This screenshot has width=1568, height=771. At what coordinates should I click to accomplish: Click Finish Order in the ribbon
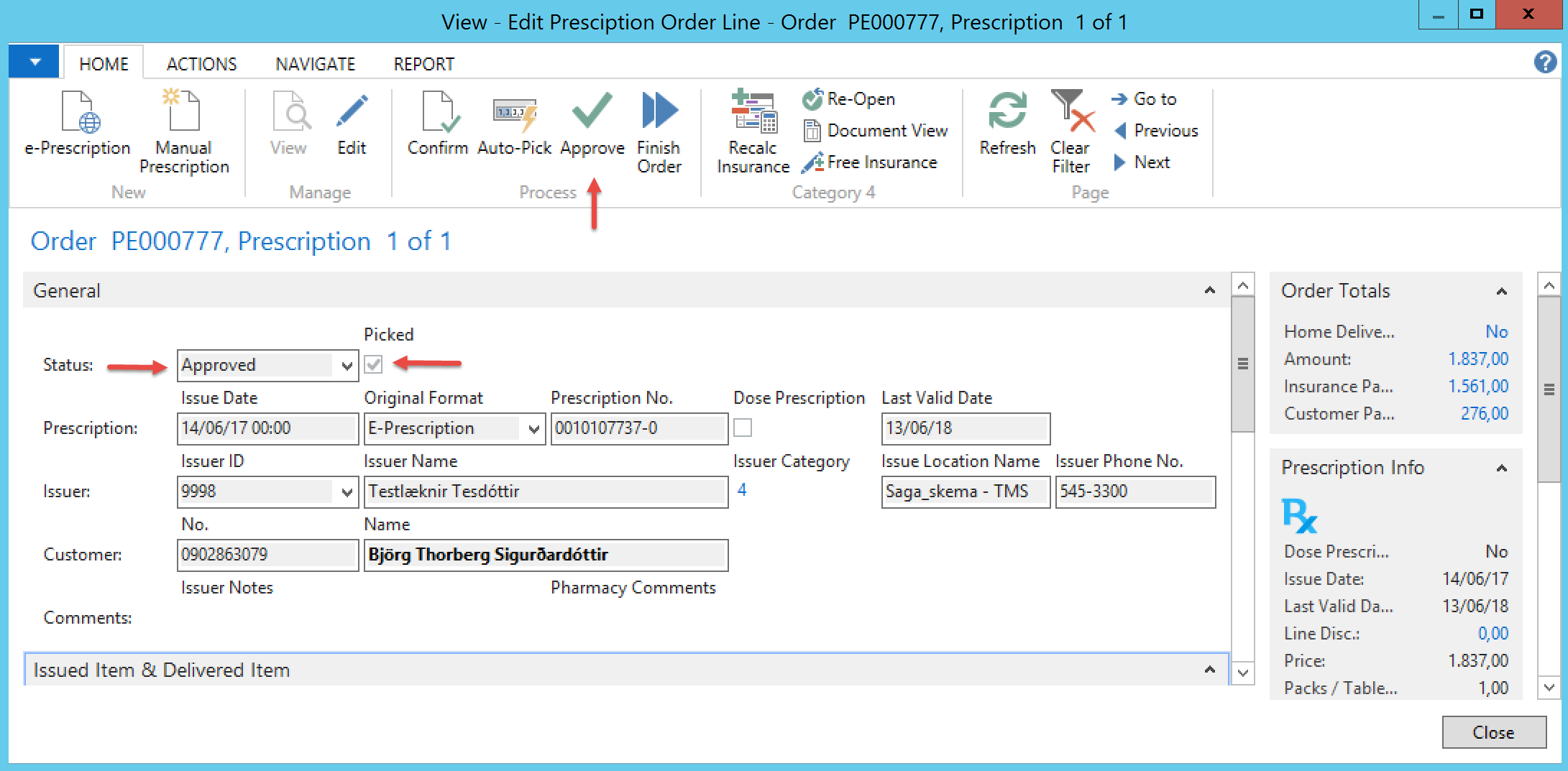(659, 113)
